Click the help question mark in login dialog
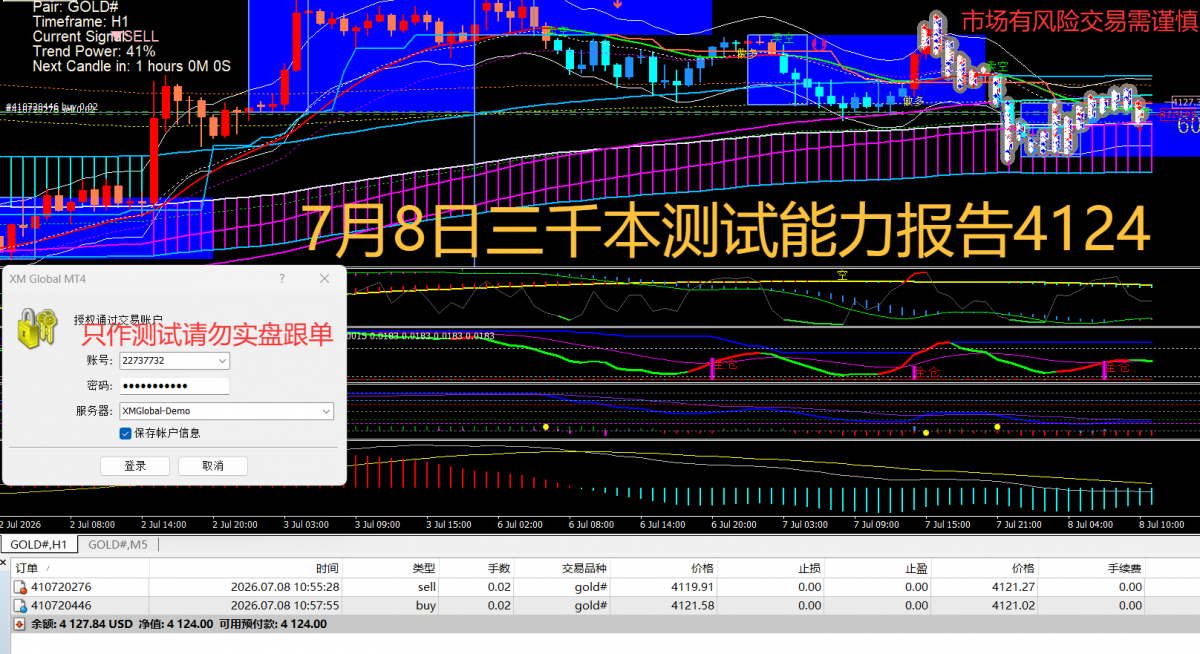The width and height of the screenshot is (1200, 654). [x=282, y=279]
